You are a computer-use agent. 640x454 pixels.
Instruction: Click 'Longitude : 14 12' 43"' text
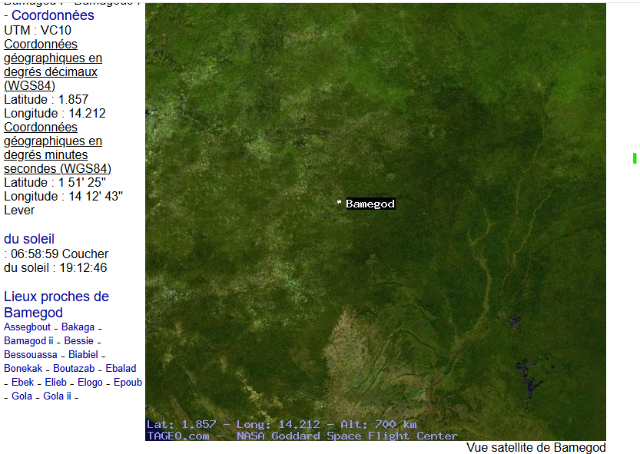[63, 196]
